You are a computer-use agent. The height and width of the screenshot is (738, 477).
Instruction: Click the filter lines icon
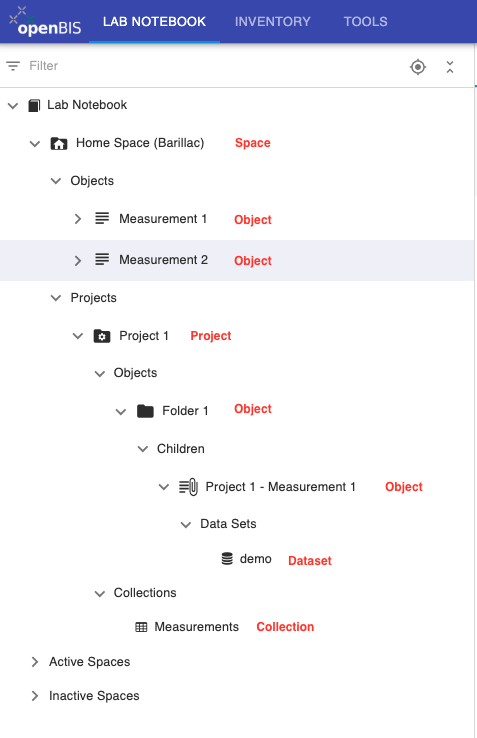click(x=13, y=66)
